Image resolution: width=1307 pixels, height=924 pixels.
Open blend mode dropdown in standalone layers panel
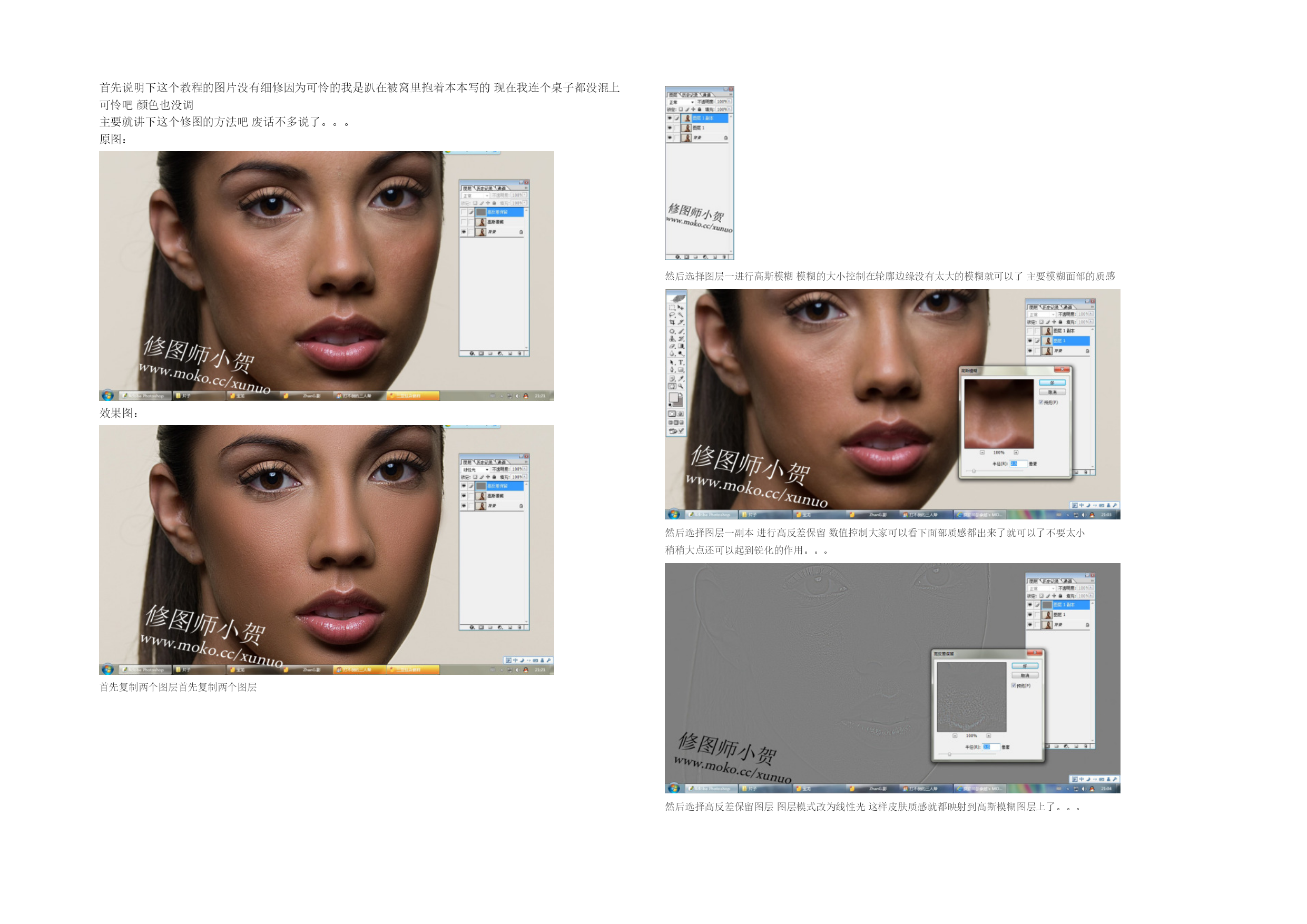(681, 102)
